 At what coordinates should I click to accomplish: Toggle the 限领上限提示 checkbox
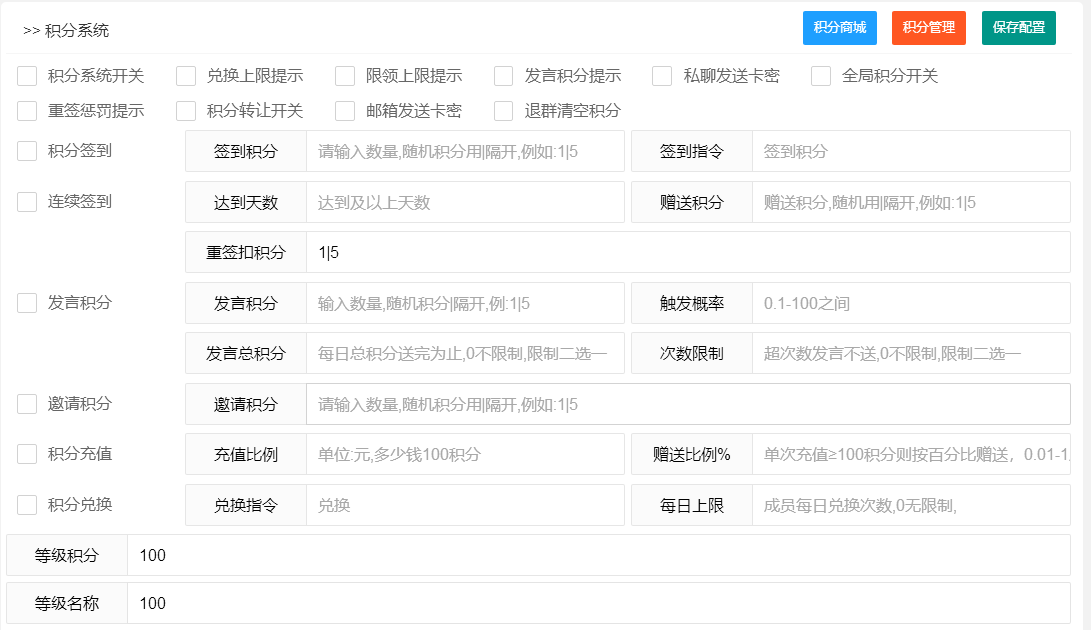pos(345,76)
